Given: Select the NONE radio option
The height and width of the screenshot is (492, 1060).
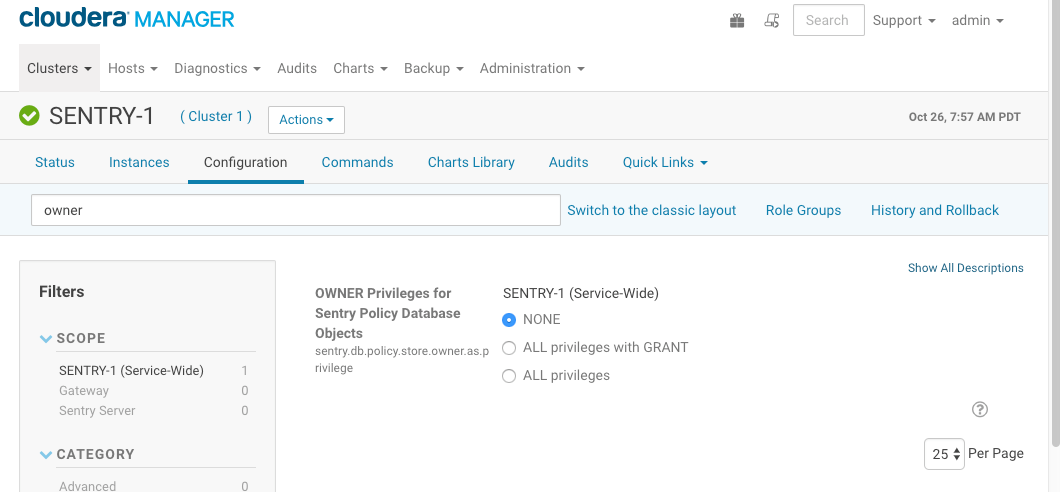Looking at the screenshot, I should click(x=509, y=320).
